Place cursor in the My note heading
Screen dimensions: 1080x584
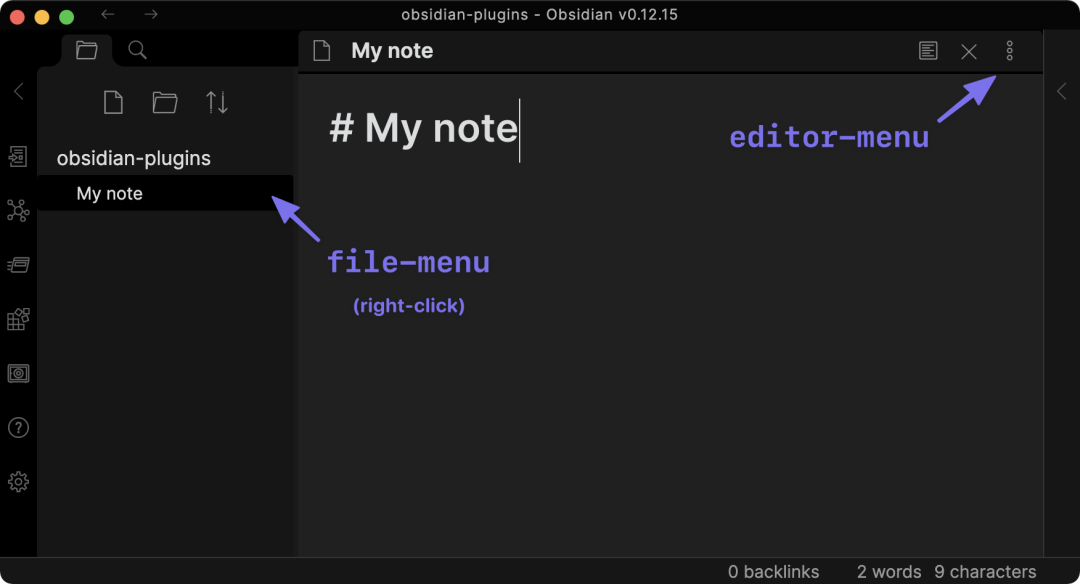(x=424, y=128)
